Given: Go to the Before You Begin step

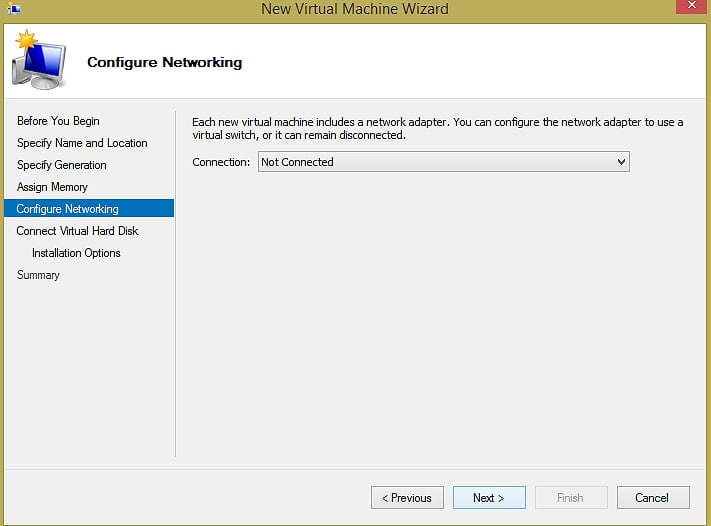Looking at the screenshot, I should point(58,121).
